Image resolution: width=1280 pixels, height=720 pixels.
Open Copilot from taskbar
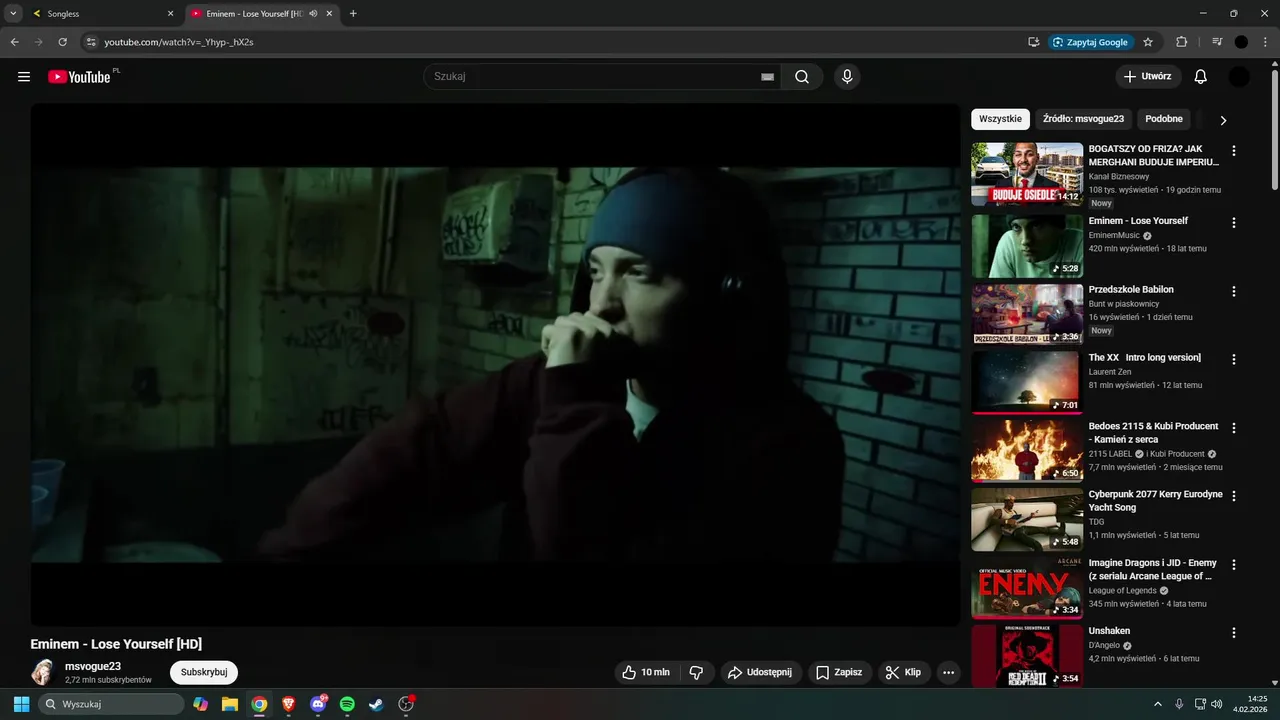pos(201,704)
